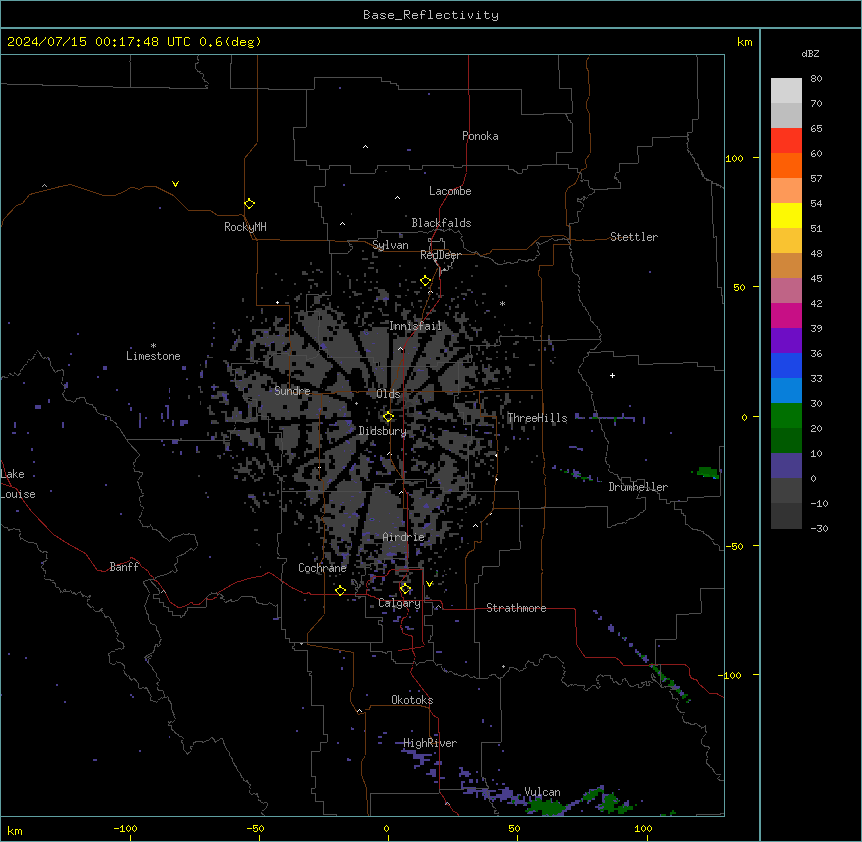
Task: Click the Didsbury city label
Action: 383,431
